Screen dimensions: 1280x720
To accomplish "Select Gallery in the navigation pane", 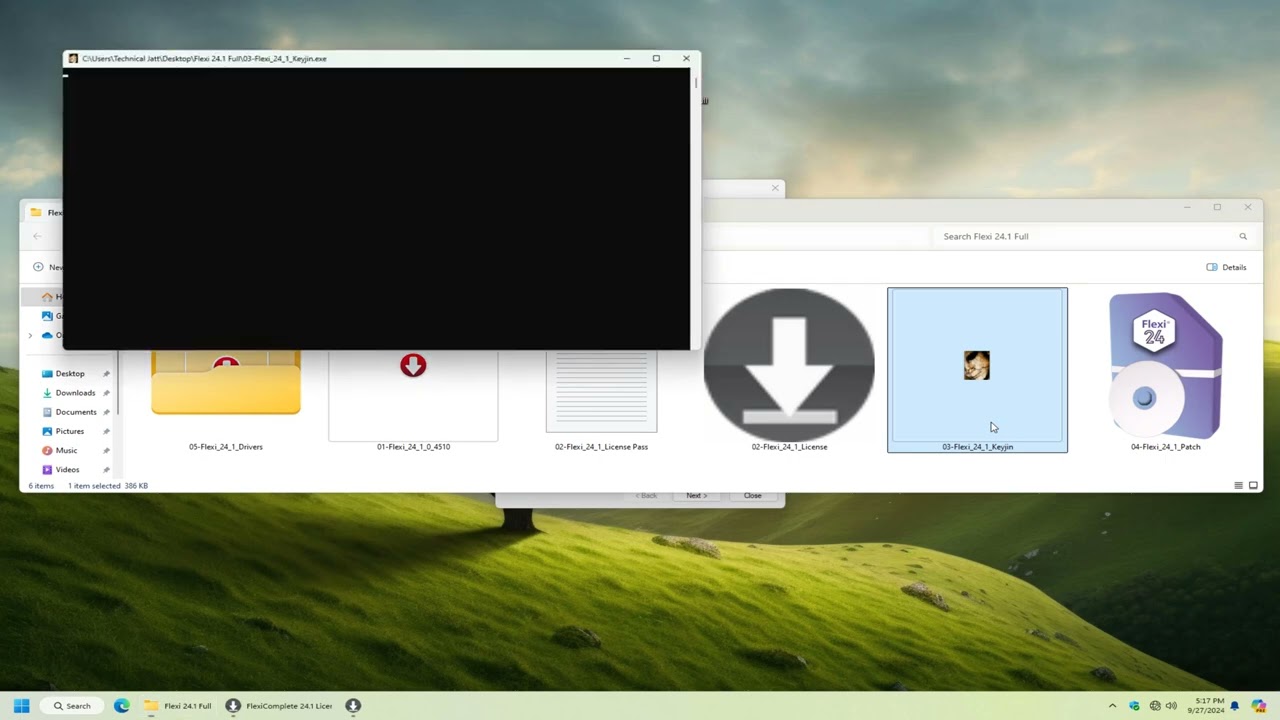I will coord(52,316).
